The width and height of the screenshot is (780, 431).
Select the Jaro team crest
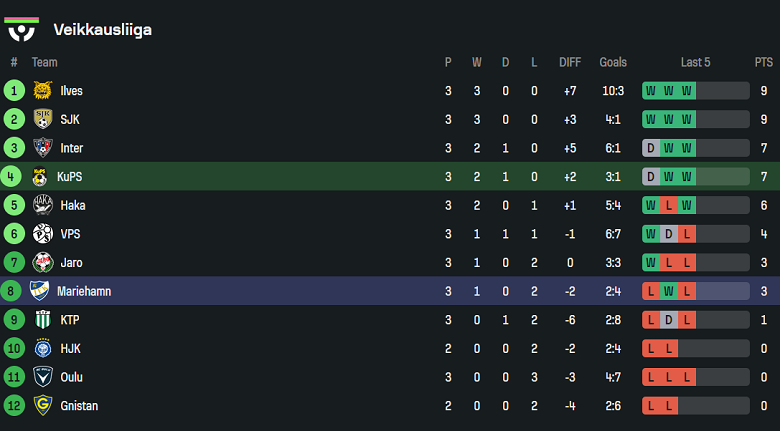(x=43, y=262)
